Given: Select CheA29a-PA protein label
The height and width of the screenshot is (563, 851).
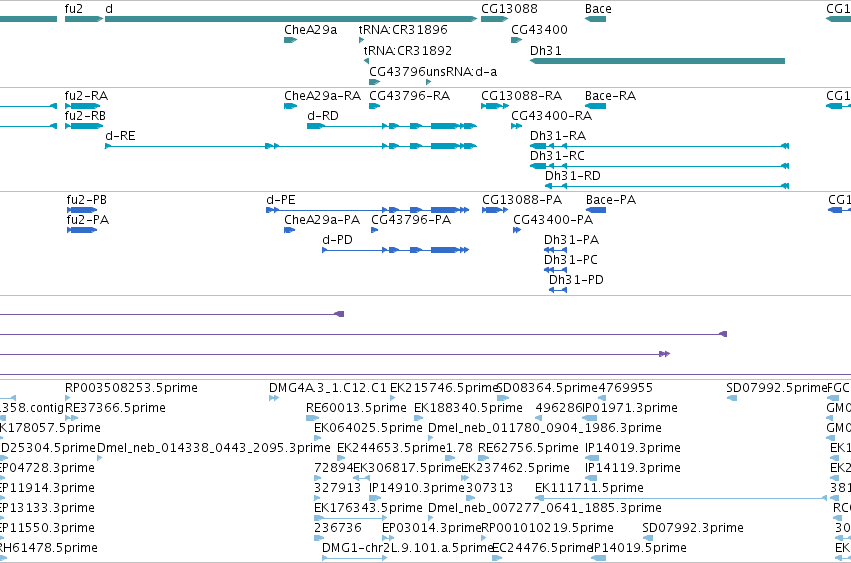Looking at the screenshot, I should pyautogui.click(x=322, y=220).
